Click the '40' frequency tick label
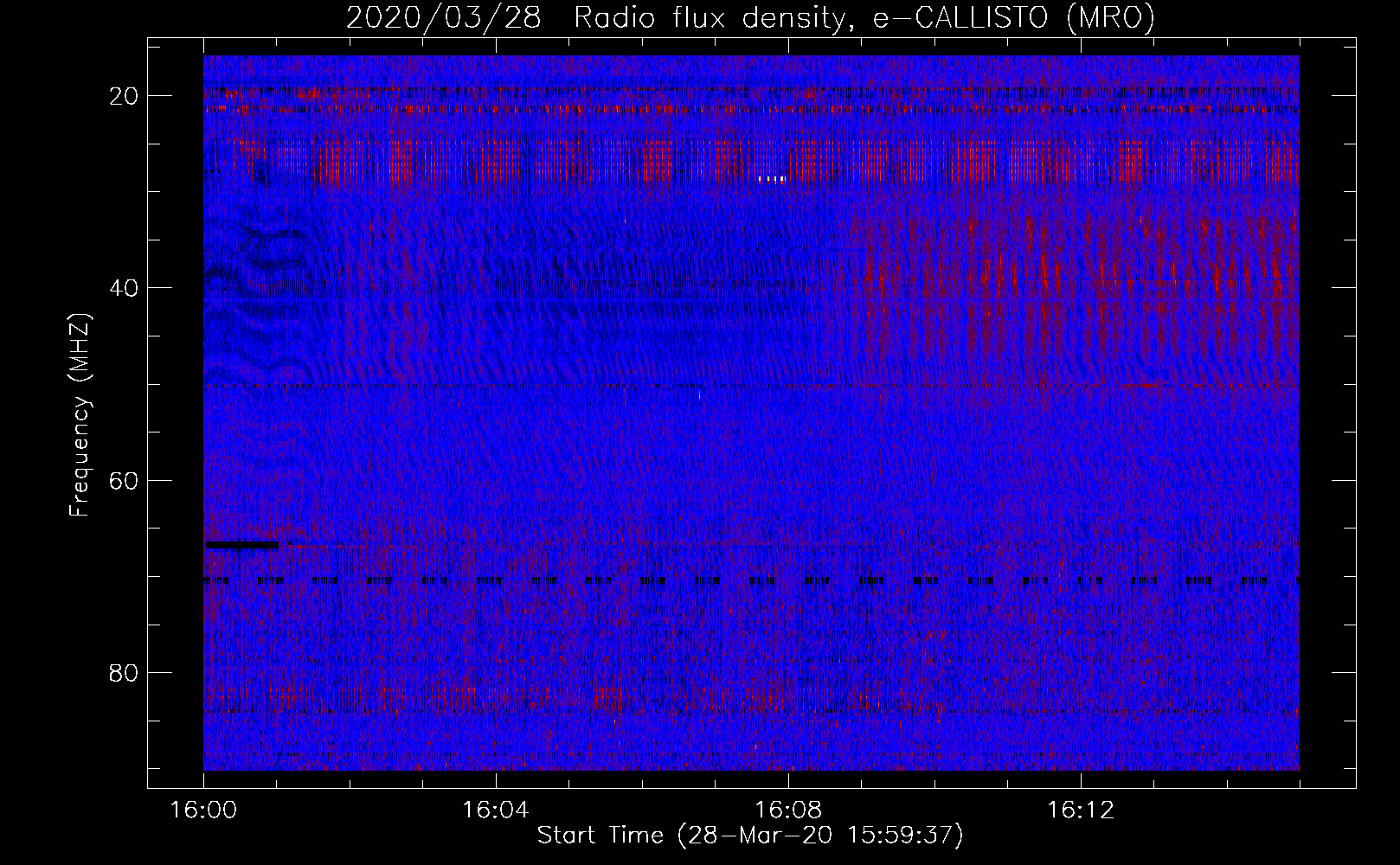 (x=124, y=288)
